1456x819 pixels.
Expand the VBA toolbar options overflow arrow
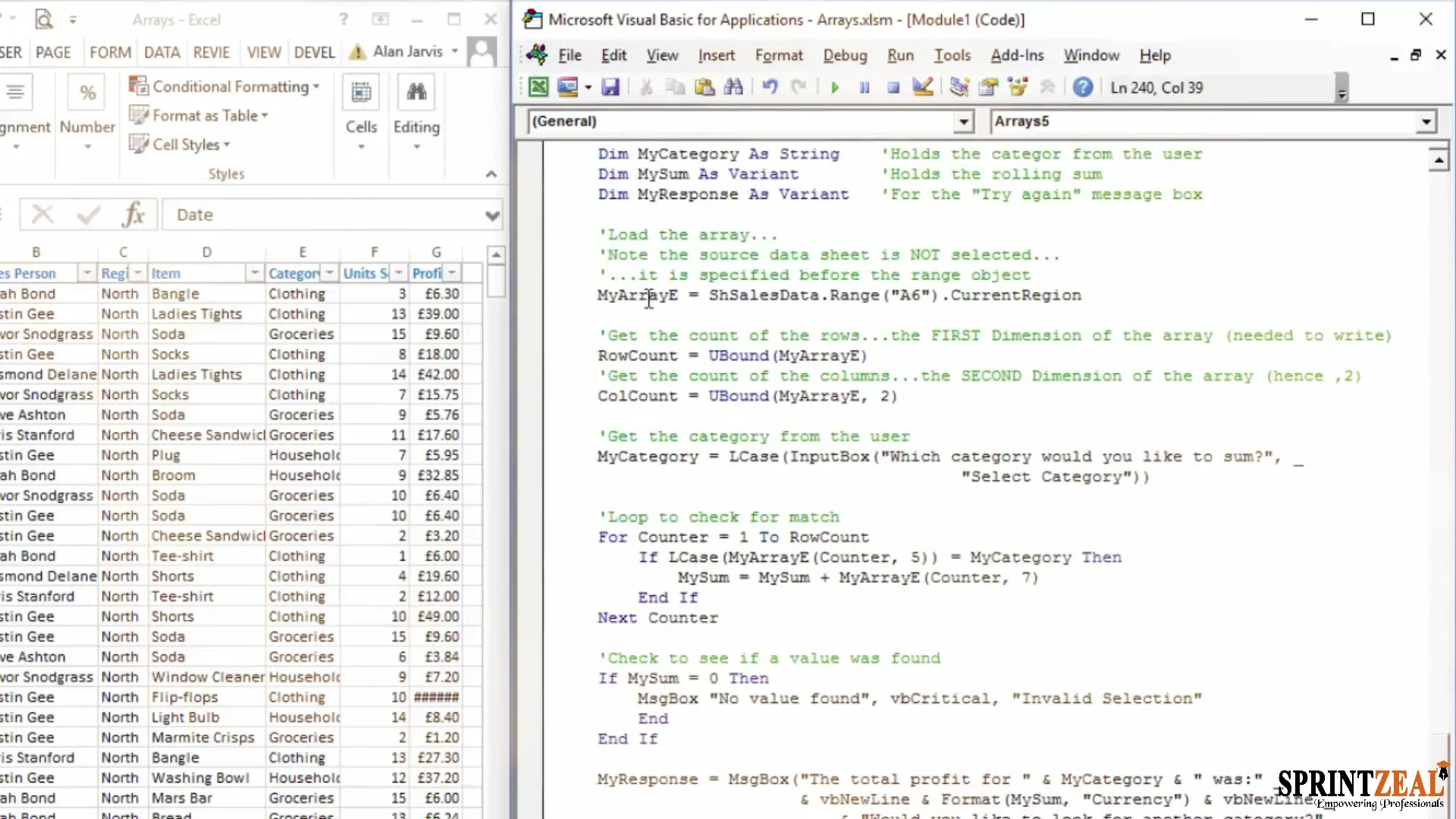(1341, 88)
